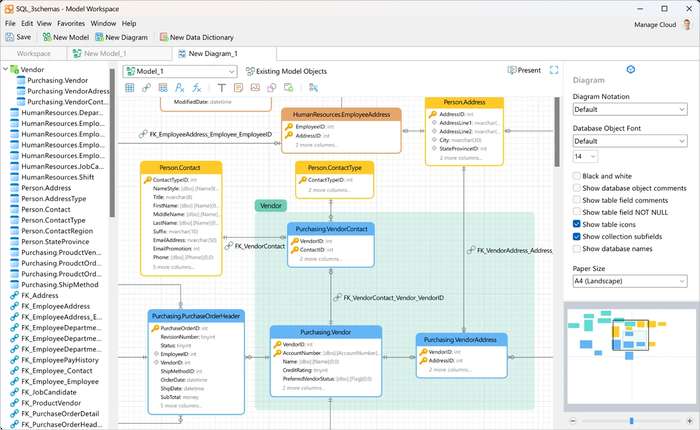This screenshot has width=700, height=430.
Task: Open the Model_1 dropdown
Action: [x=180, y=71]
